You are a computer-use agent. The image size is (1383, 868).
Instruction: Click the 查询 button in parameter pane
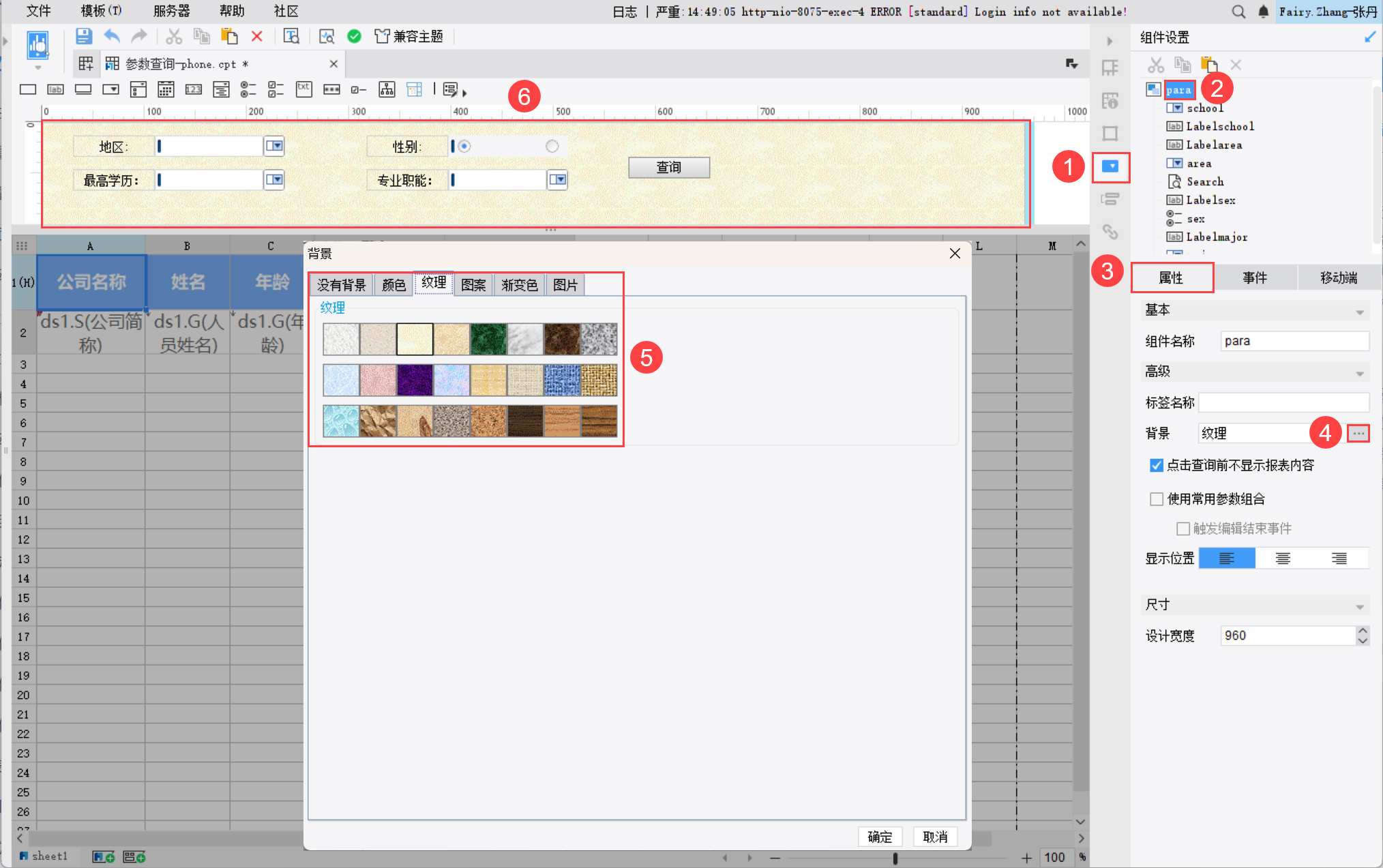click(x=668, y=167)
